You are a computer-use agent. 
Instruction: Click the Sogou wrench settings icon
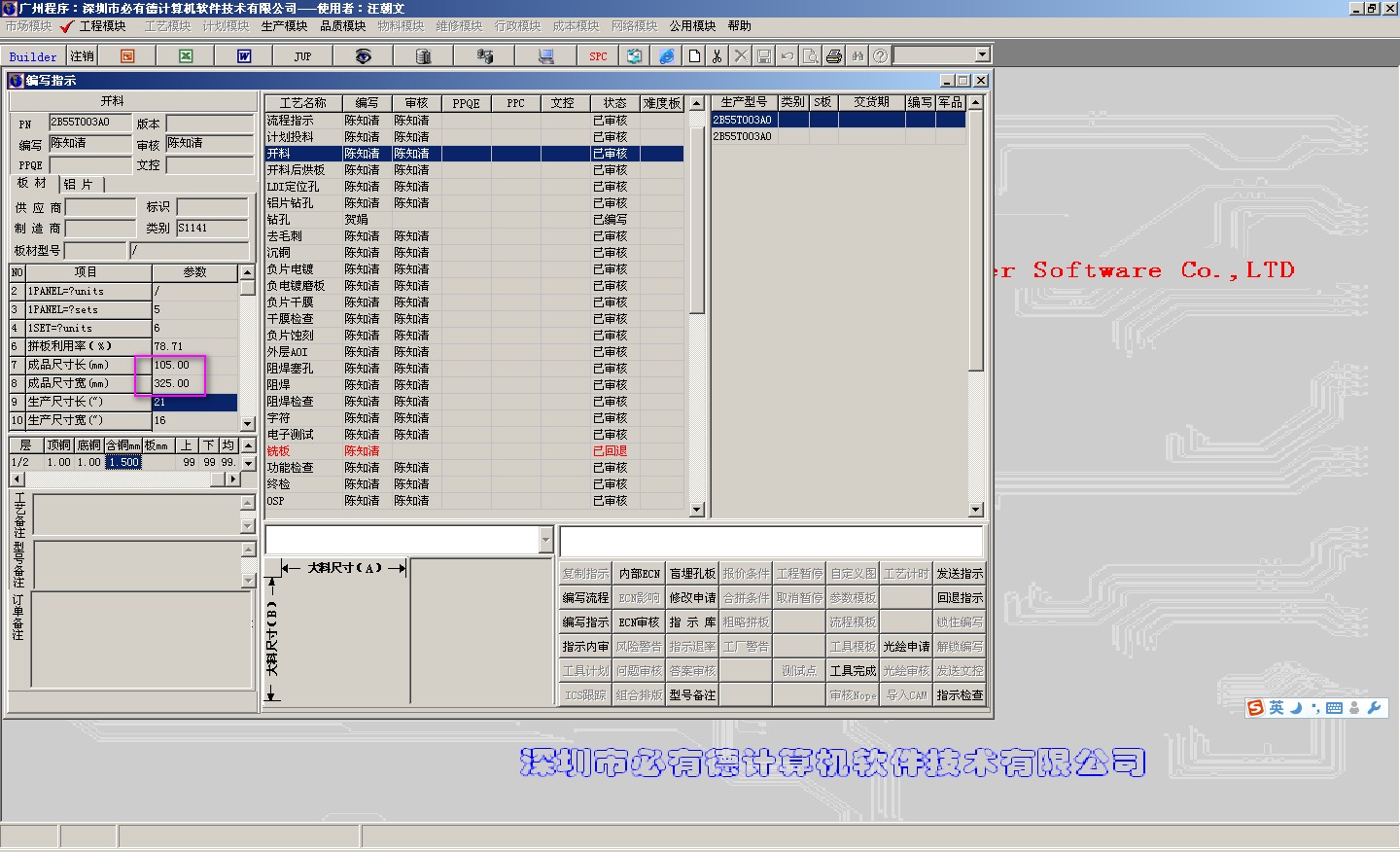tap(1374, 708)
